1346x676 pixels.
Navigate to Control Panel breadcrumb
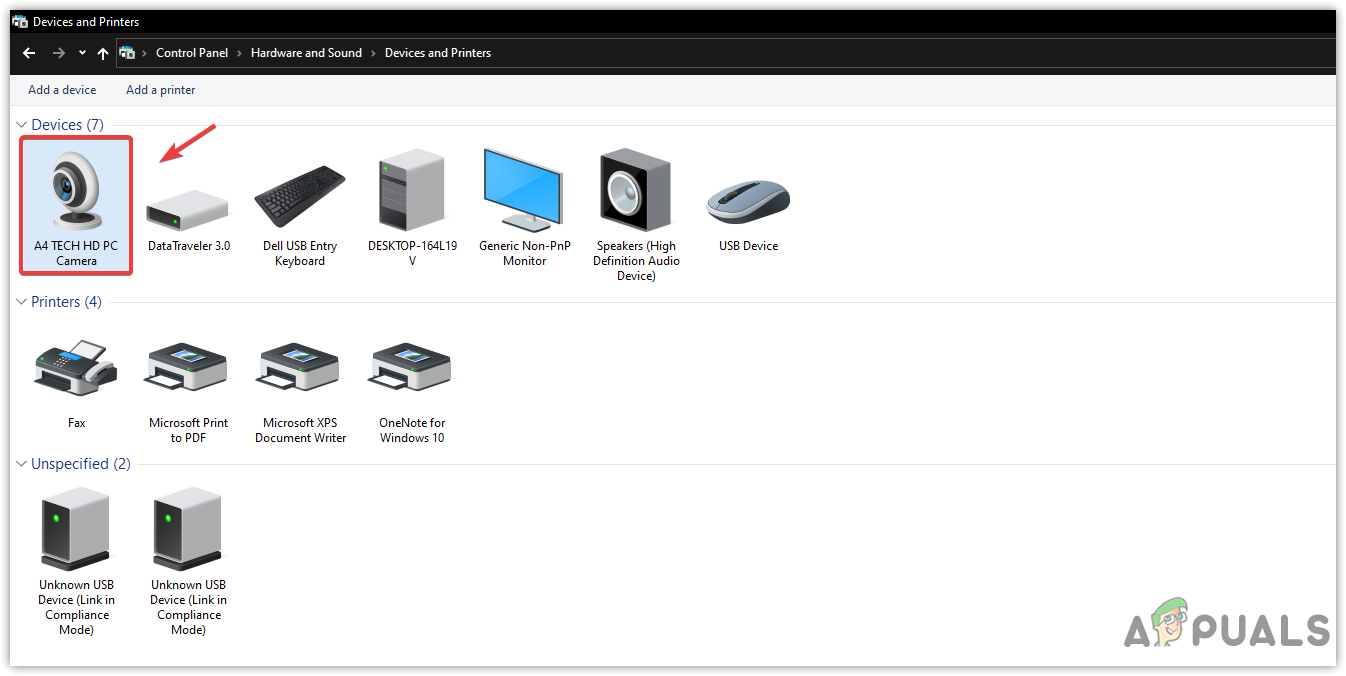[x=192, y=53]
